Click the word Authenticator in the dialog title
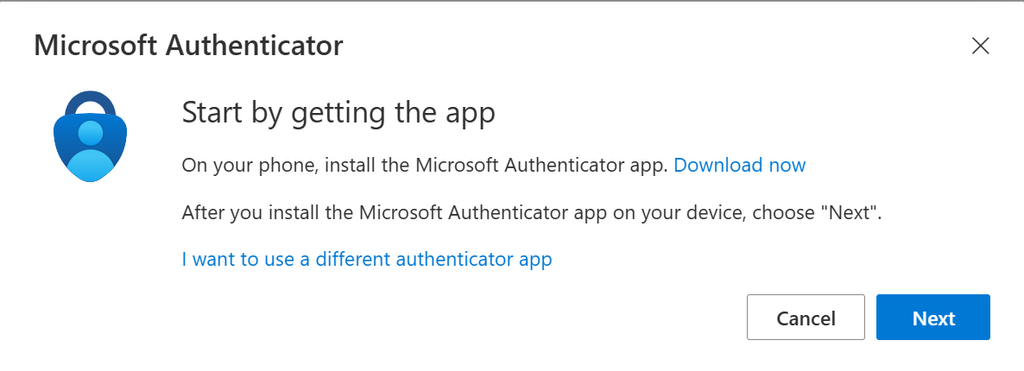The width and height of the screenshot is (1024, 371). pyautogui.click(x=254, y=46)
